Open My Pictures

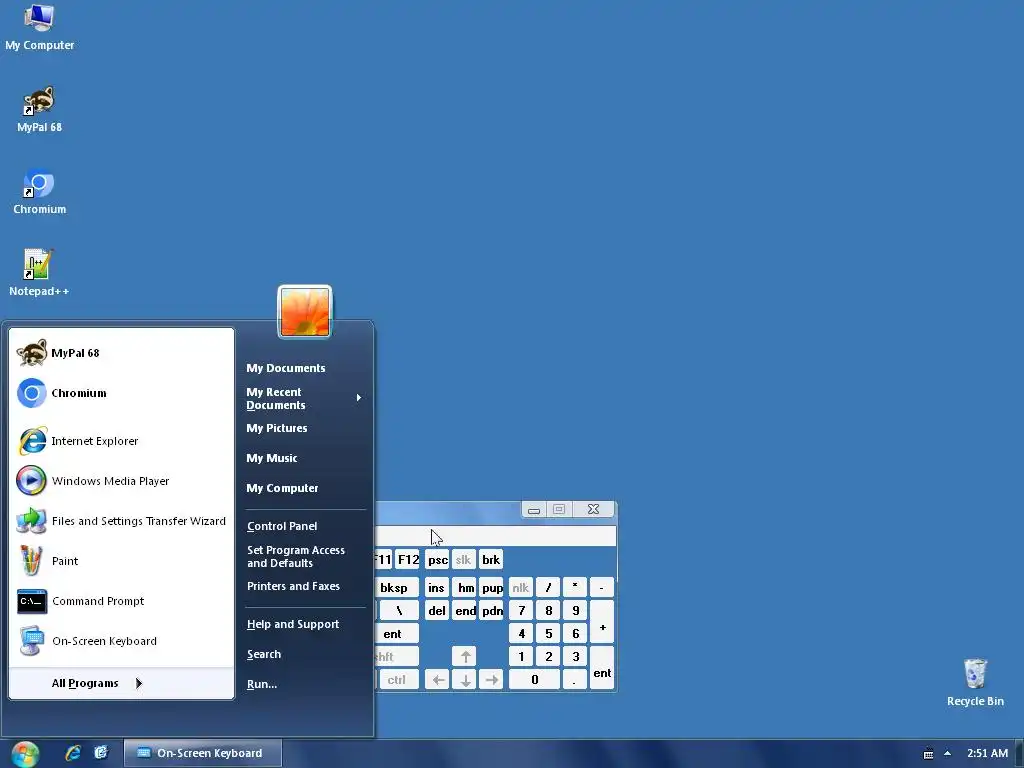(304, 428)
